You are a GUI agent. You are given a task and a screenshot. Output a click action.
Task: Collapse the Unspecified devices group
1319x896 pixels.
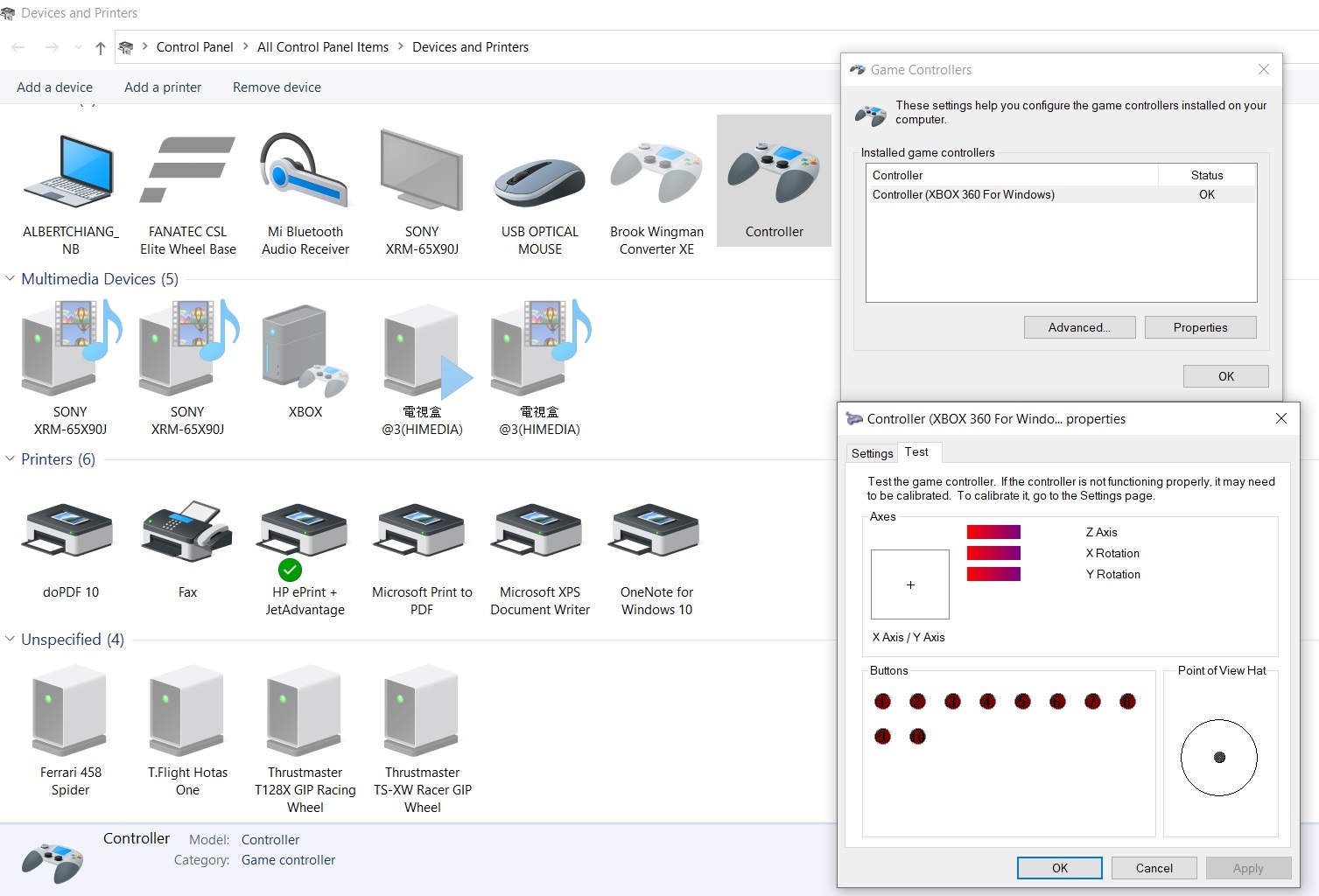[x=11, y=640]
